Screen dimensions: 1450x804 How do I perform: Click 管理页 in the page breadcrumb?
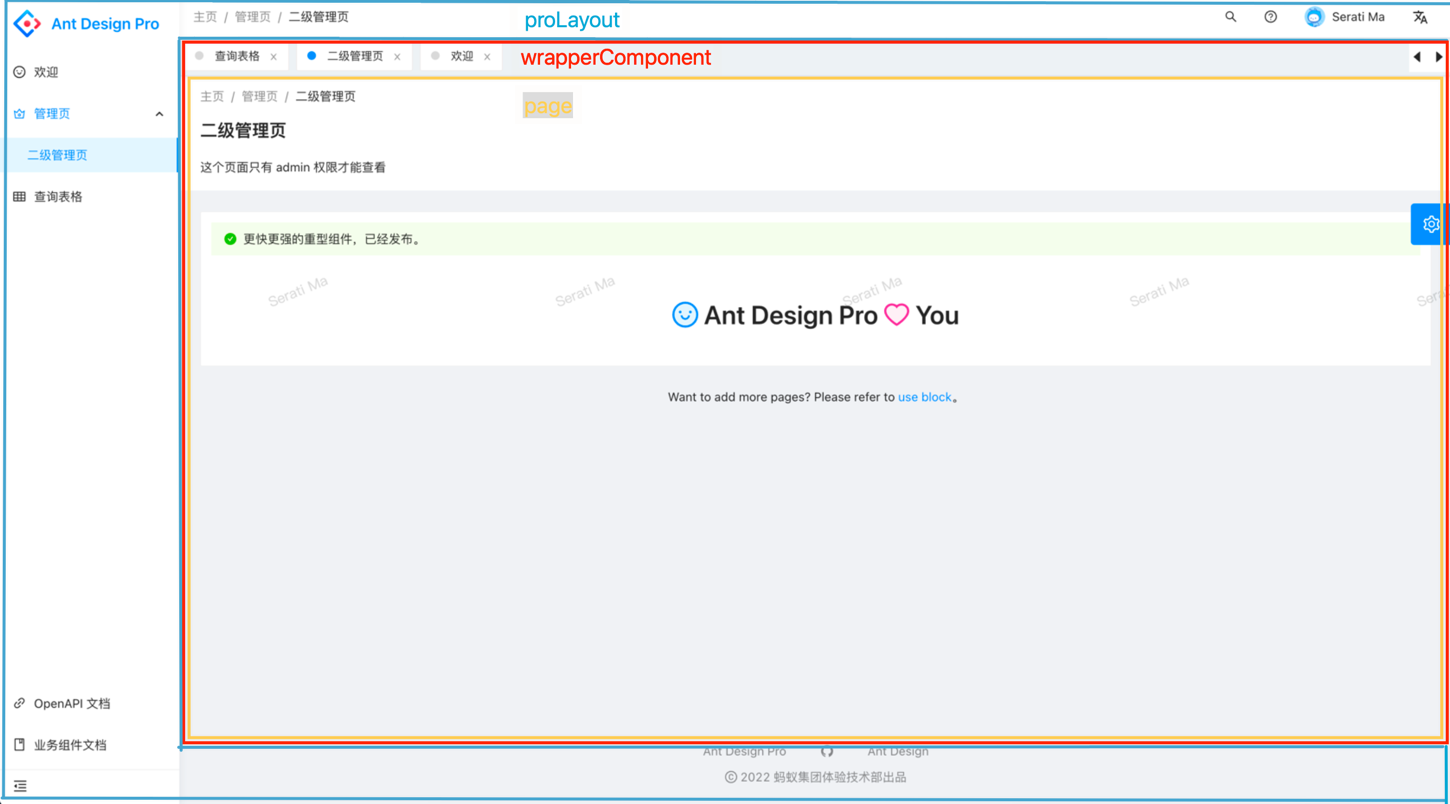pos(260,97)
